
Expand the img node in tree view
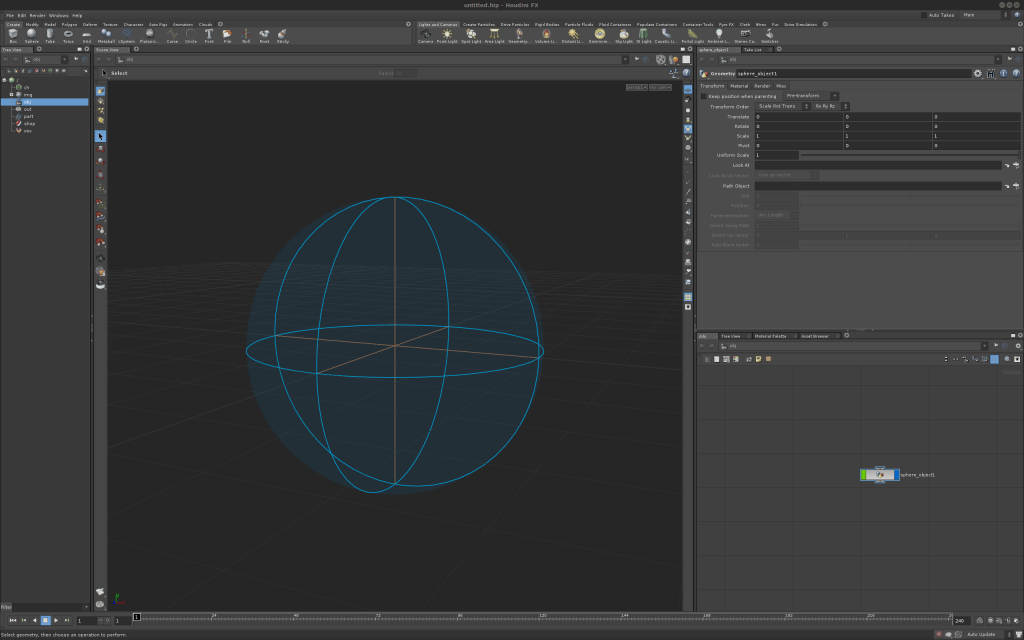coord(11,95)
